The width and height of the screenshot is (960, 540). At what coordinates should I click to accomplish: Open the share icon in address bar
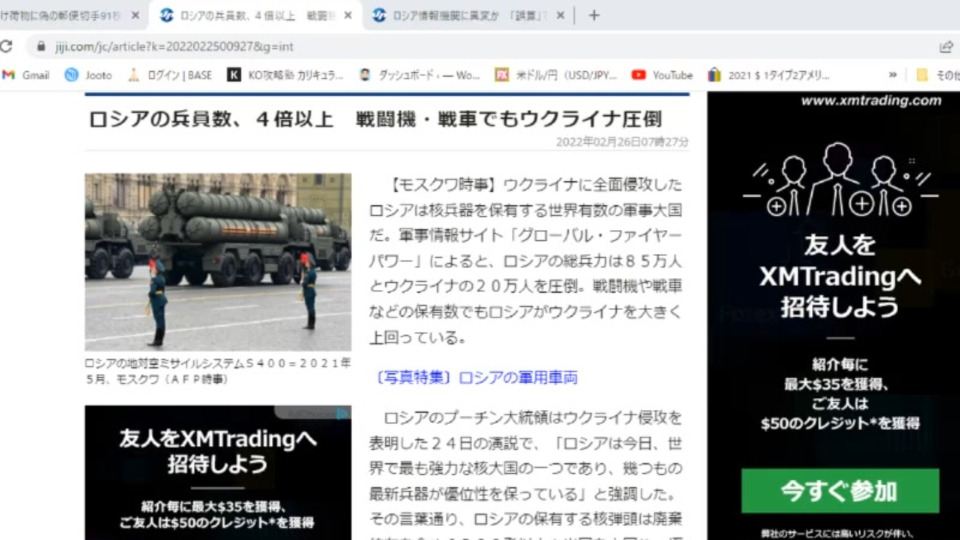[x=946, y=47]
